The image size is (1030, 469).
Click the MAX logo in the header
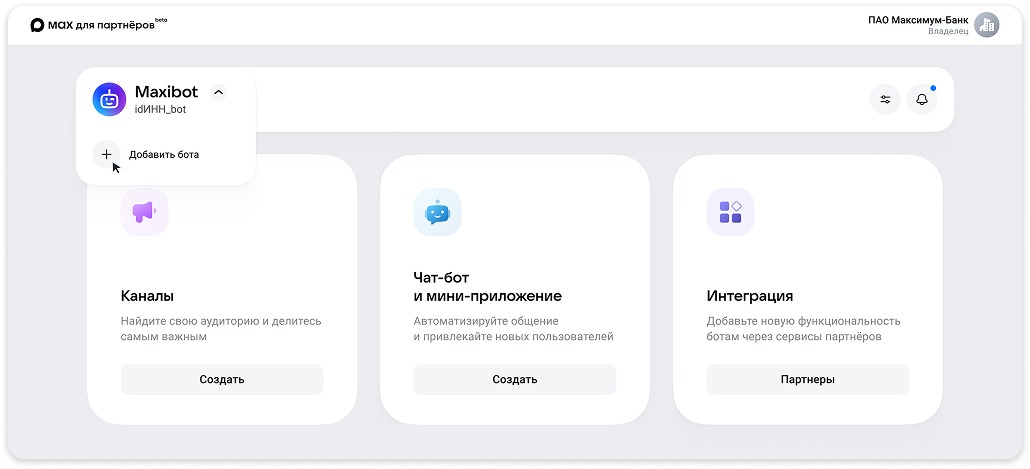point(38,25)
